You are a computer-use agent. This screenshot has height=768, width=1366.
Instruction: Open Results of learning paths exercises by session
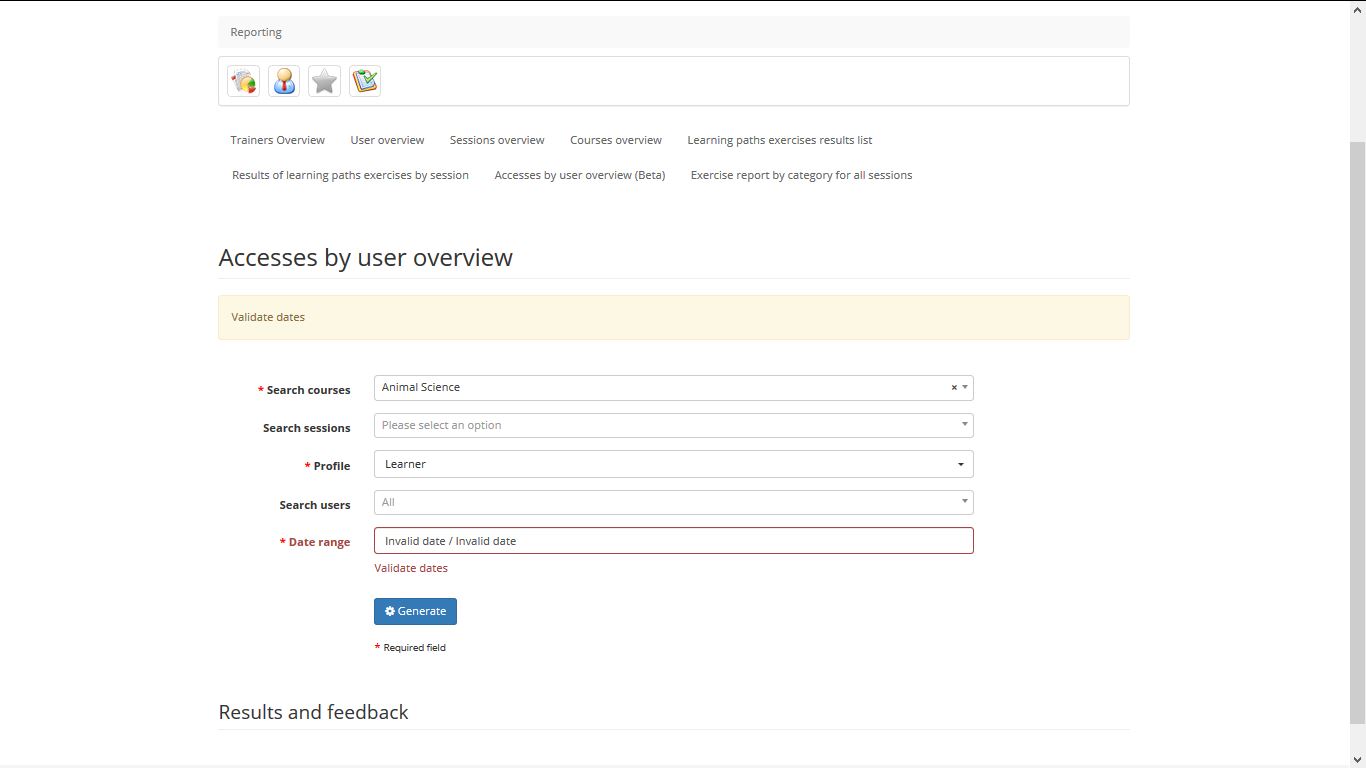350,175
